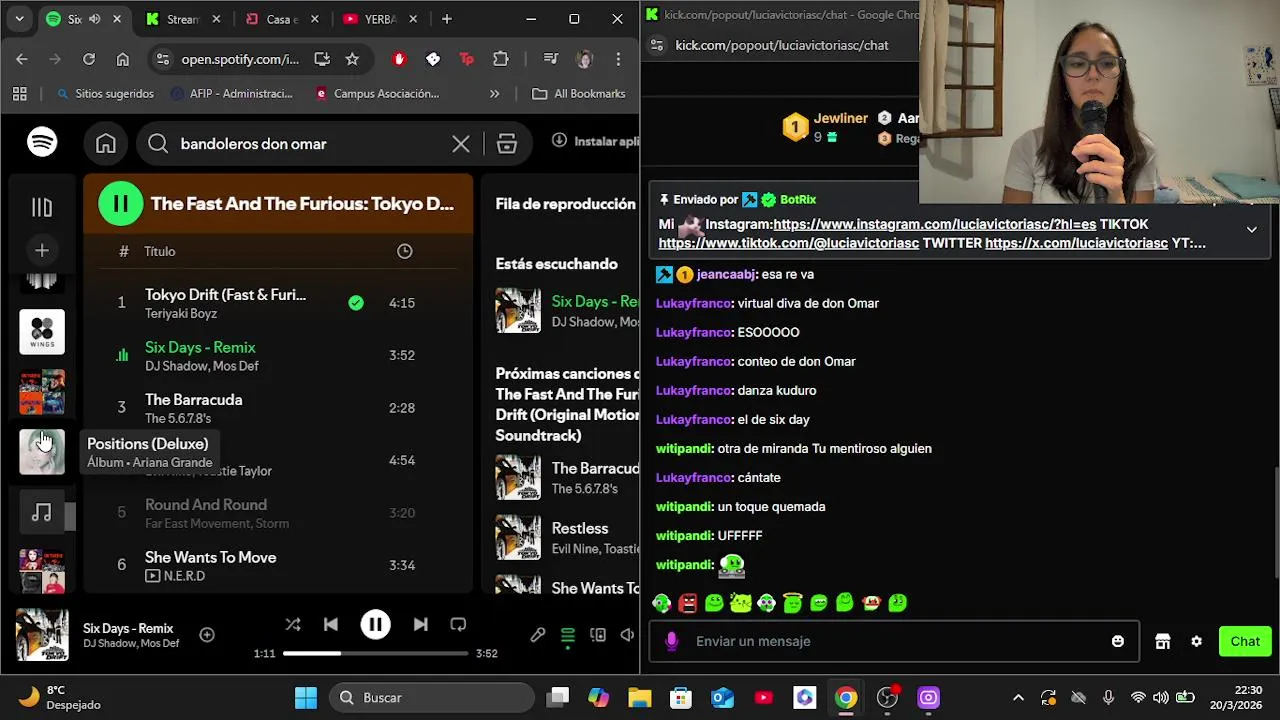Reload the Spotify page

(89, 59)
